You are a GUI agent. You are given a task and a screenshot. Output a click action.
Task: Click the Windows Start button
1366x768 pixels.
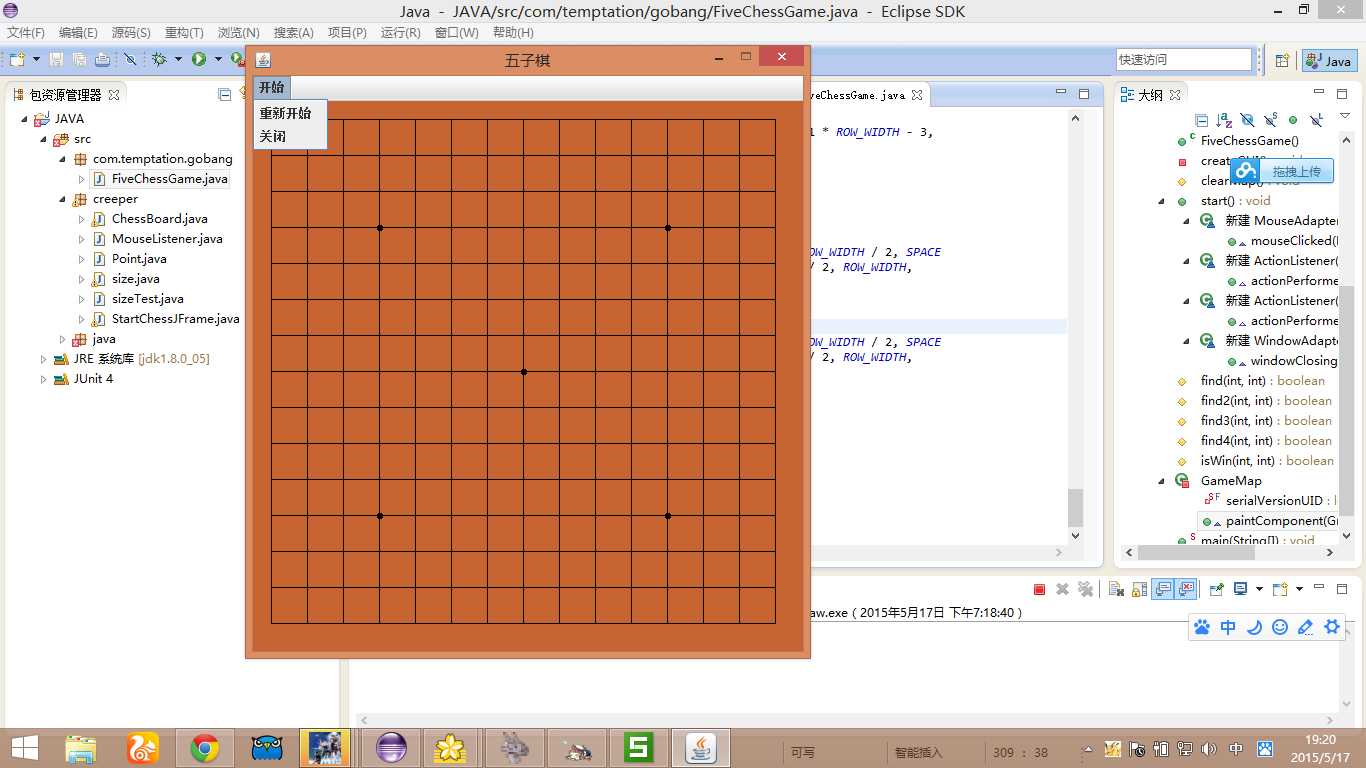(23, 747)
